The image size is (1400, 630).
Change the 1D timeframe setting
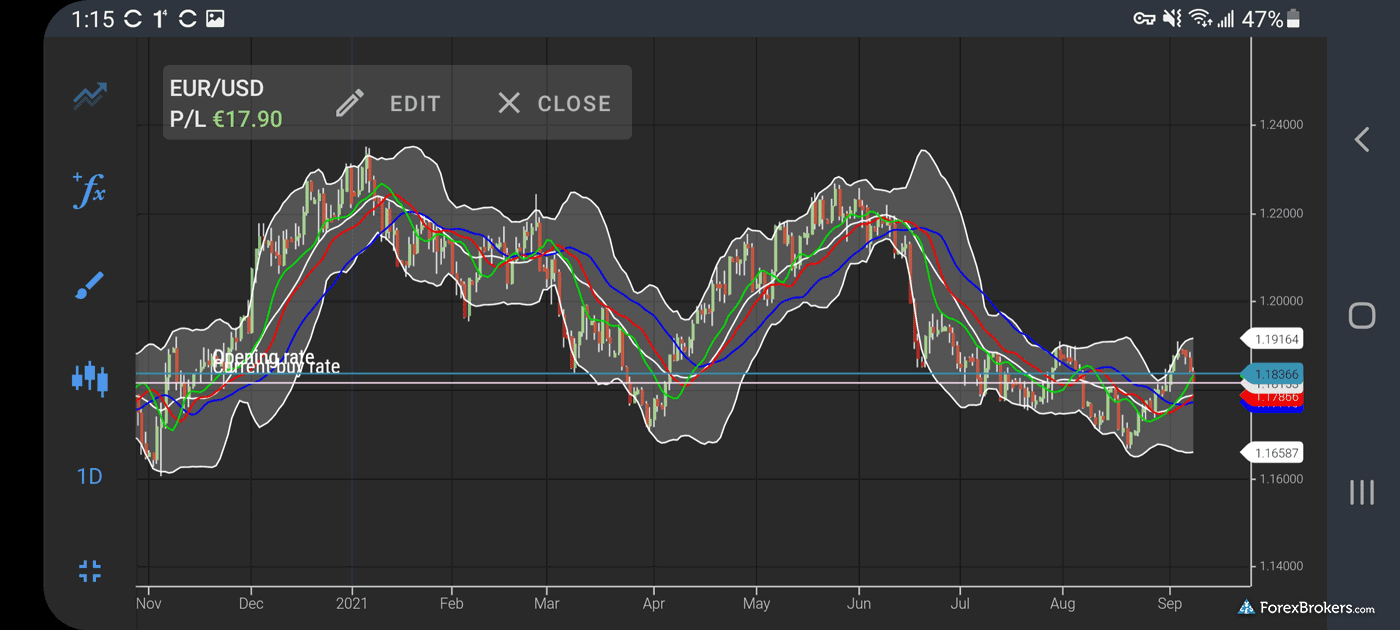(x=90, y=476)
